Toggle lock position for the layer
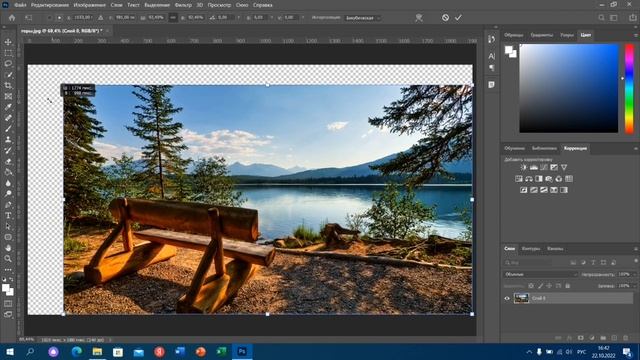 coord(549,286)
